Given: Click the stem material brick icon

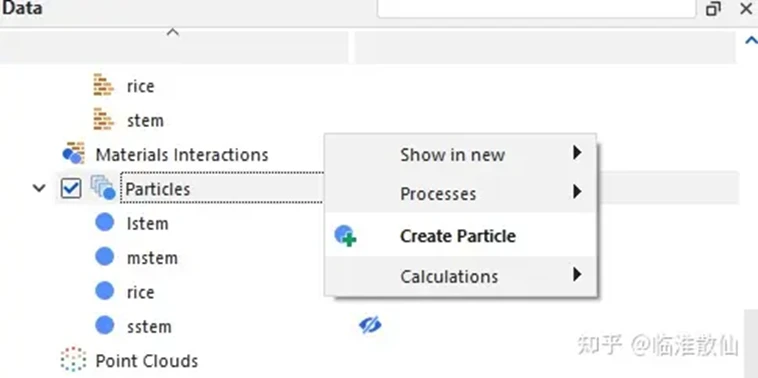Looking at the screenshot, I should [103, 119].
